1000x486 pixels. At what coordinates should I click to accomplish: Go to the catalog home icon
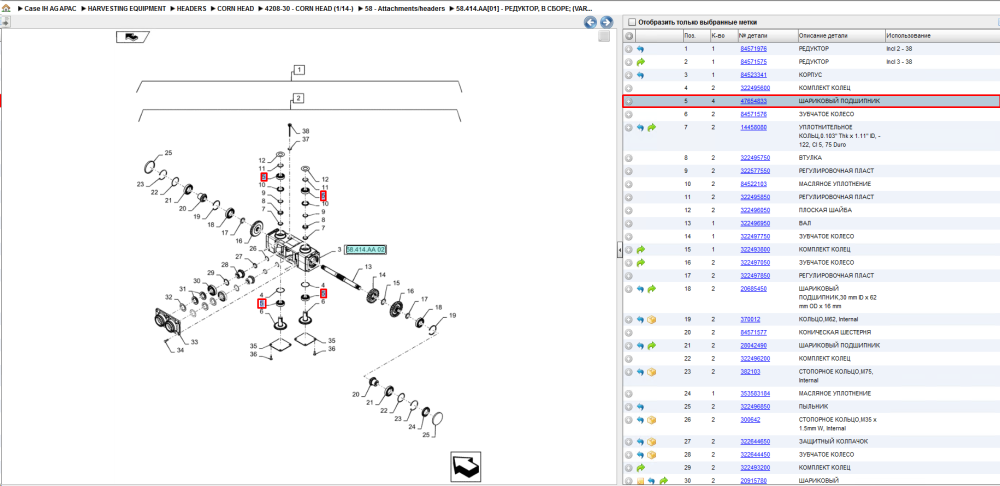coord(5,9)
